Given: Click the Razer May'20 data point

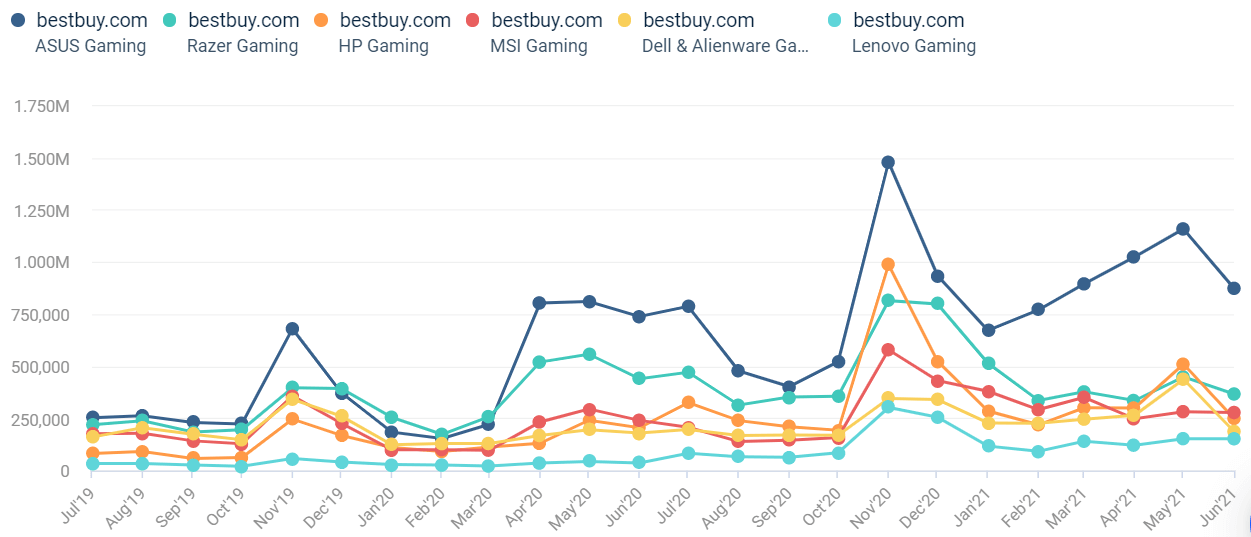Looking at the screenshot, I should (x=590, y=354).
